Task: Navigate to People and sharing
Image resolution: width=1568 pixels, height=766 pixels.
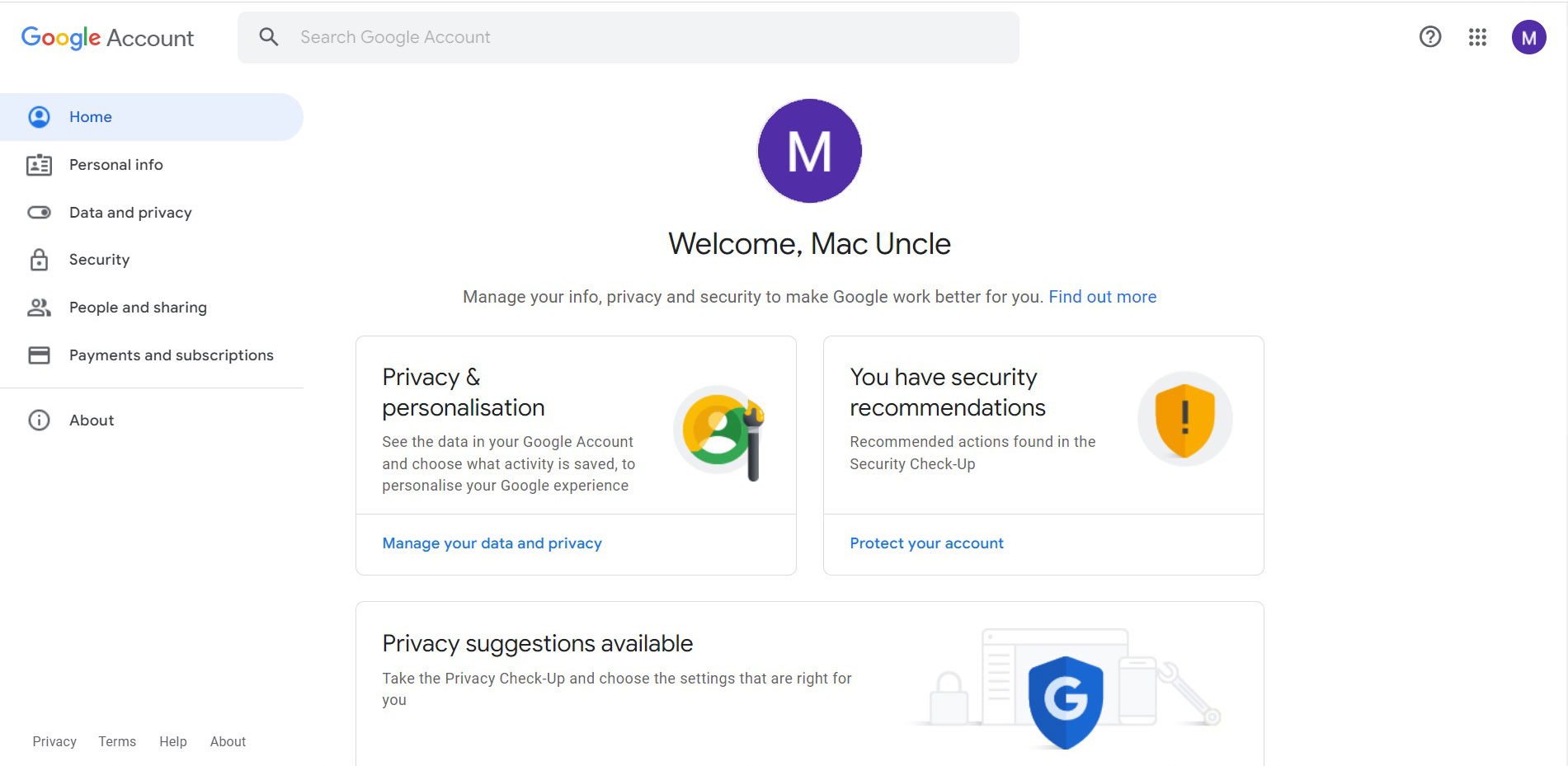Action: tap(138, 308)
